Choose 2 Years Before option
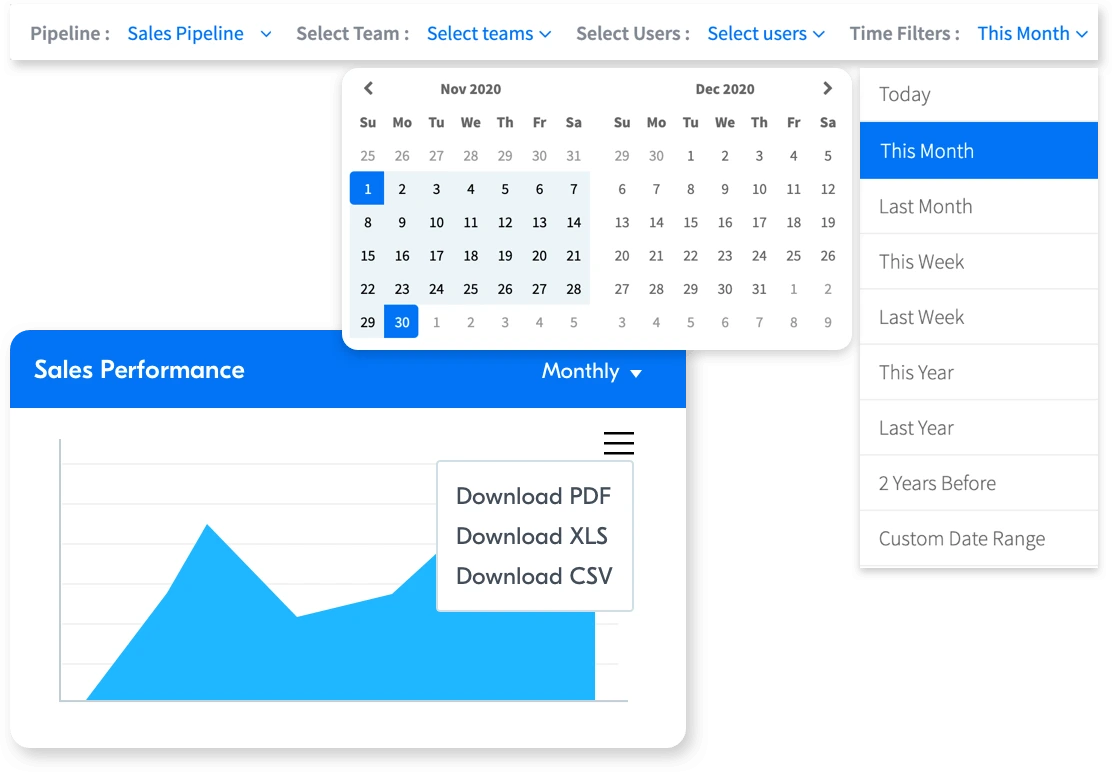The height and width of the screenshot is (772, 1112). coord(979,483)
